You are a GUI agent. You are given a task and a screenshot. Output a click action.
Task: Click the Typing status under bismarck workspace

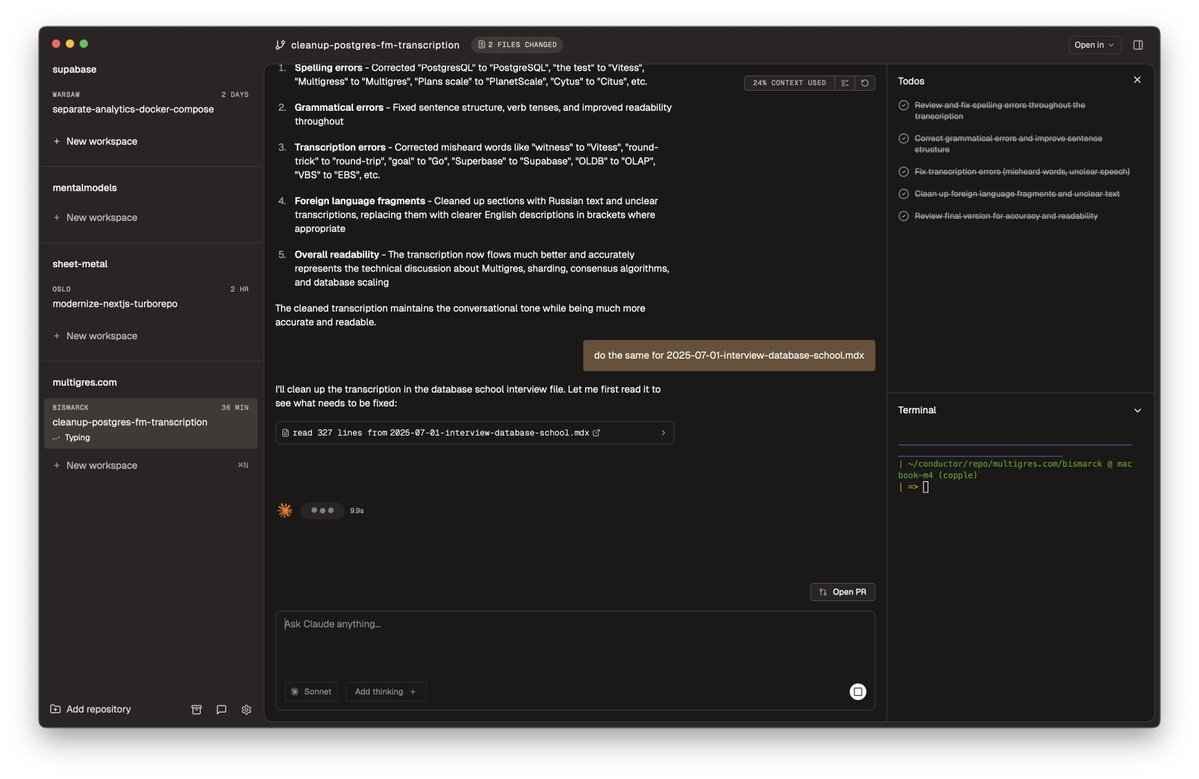77,438
